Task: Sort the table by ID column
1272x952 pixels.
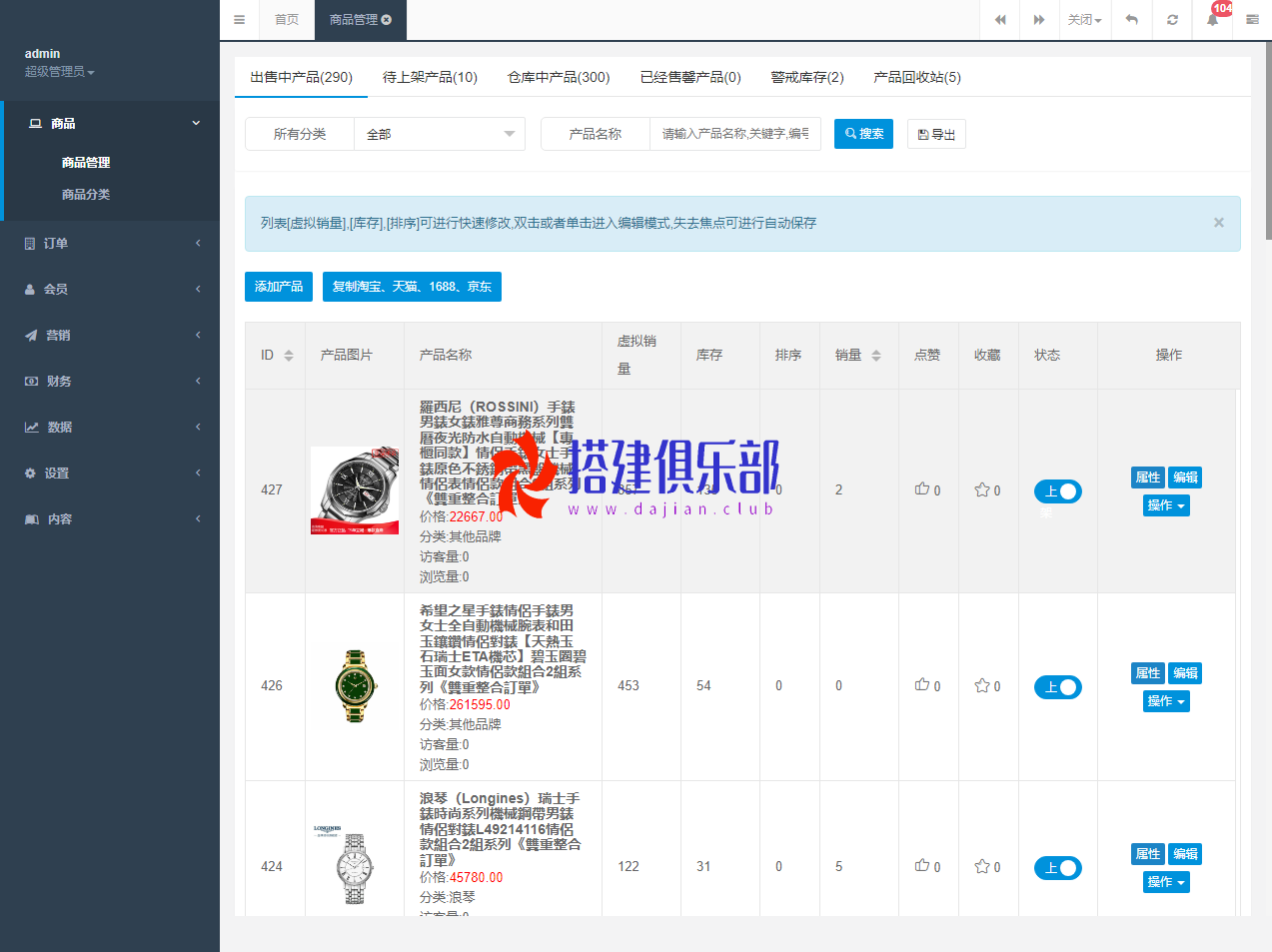Action: [289, 356]
